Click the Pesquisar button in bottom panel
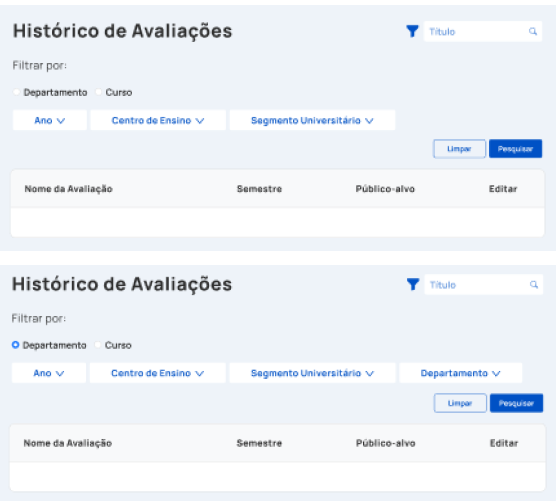This screenshot has height=501, width=556. point(516,403)
